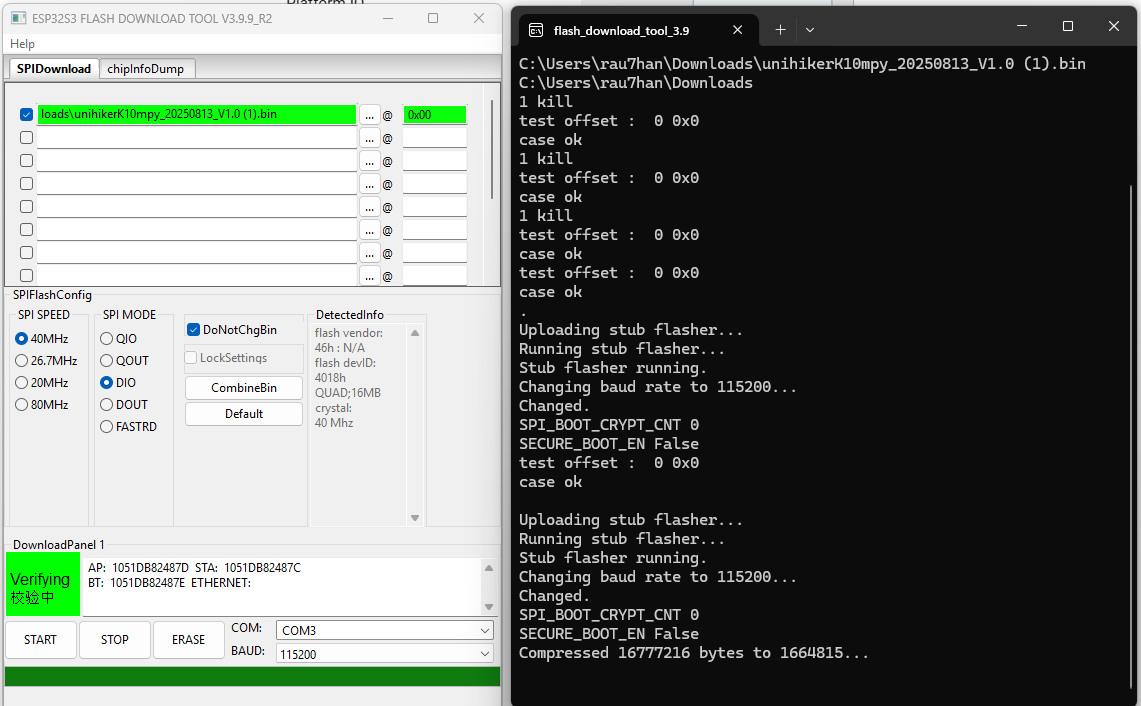This screenshot has width=1141, height=706.
Task: Open a new terminal tab with plus icon
Action: pyautogui.click(x=781, y=30)
